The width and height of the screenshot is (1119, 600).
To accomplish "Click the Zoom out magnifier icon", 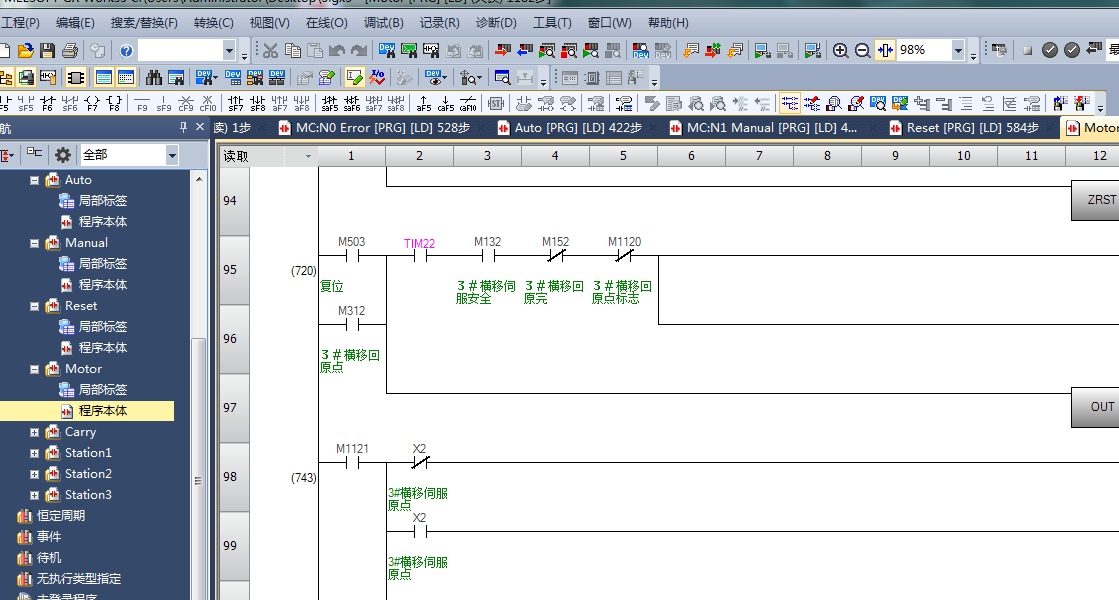I will [x=862, y=50].
